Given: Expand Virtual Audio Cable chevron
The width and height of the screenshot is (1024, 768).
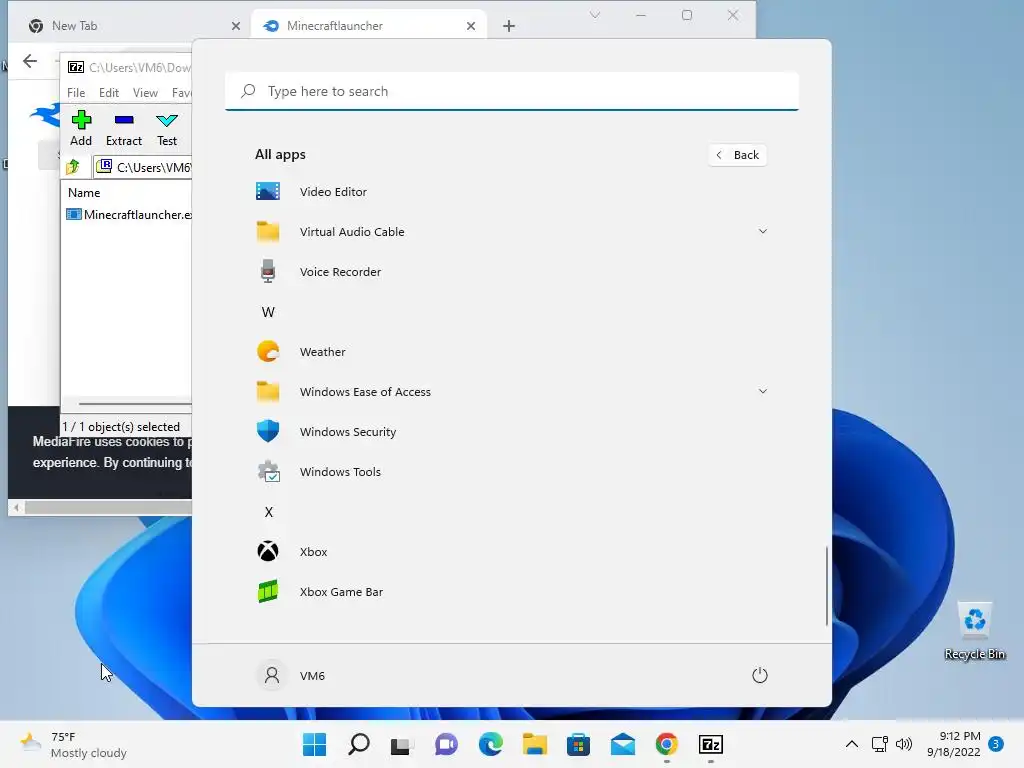Looking at the screenshot, I should coord(762,231).
